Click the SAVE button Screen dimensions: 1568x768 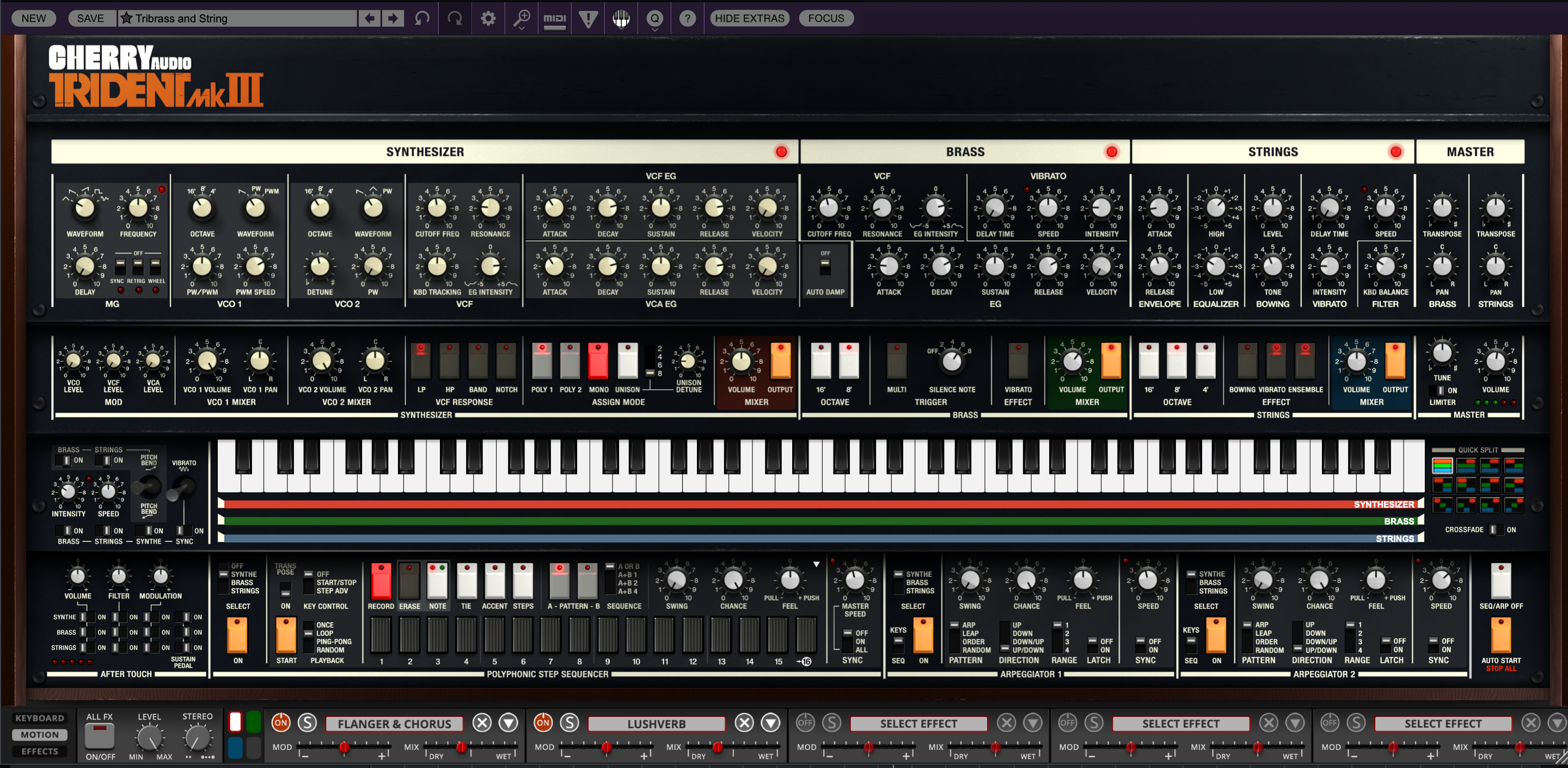[90, 19]
